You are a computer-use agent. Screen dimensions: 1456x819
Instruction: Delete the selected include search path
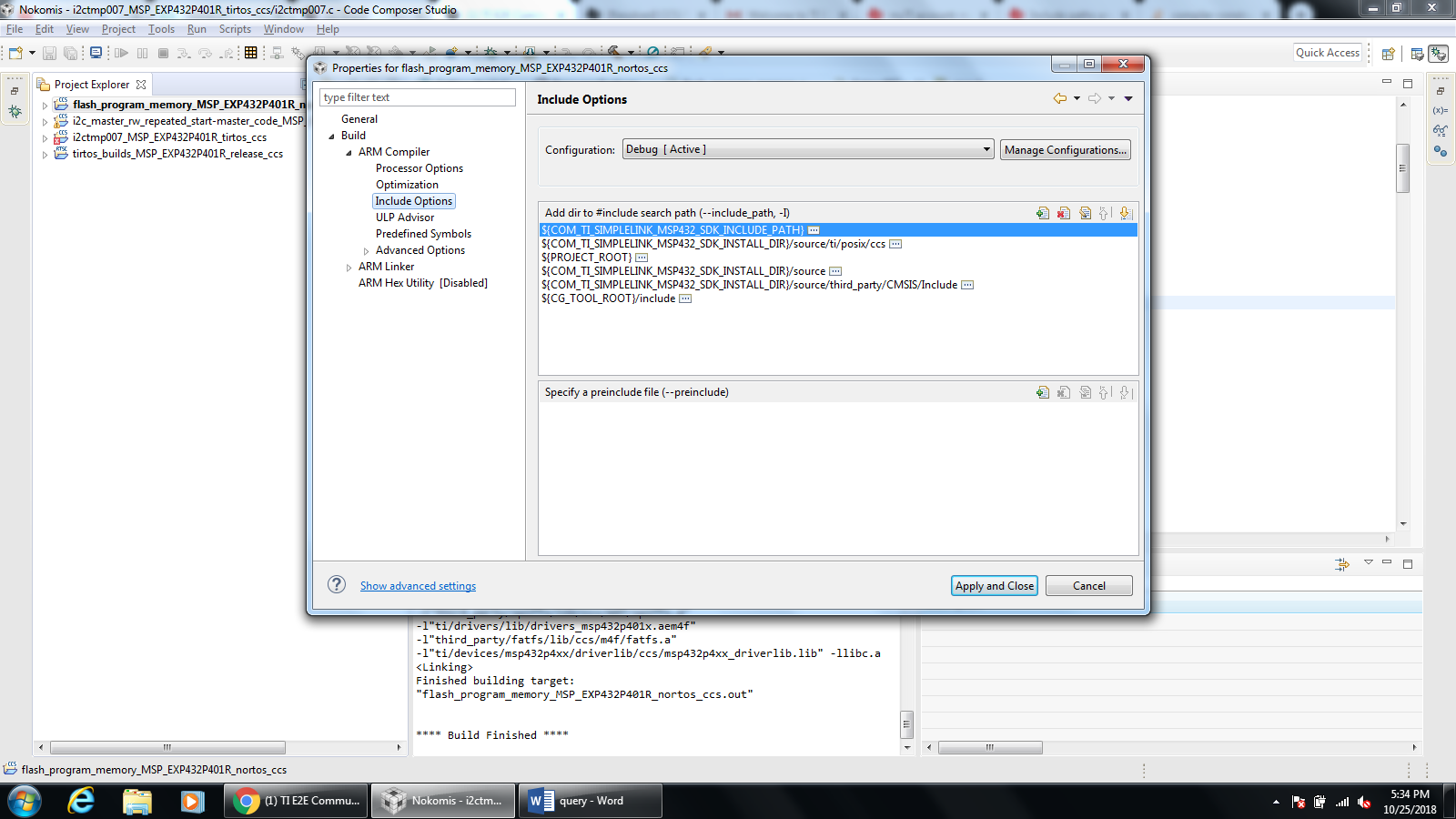[1064, 213]
